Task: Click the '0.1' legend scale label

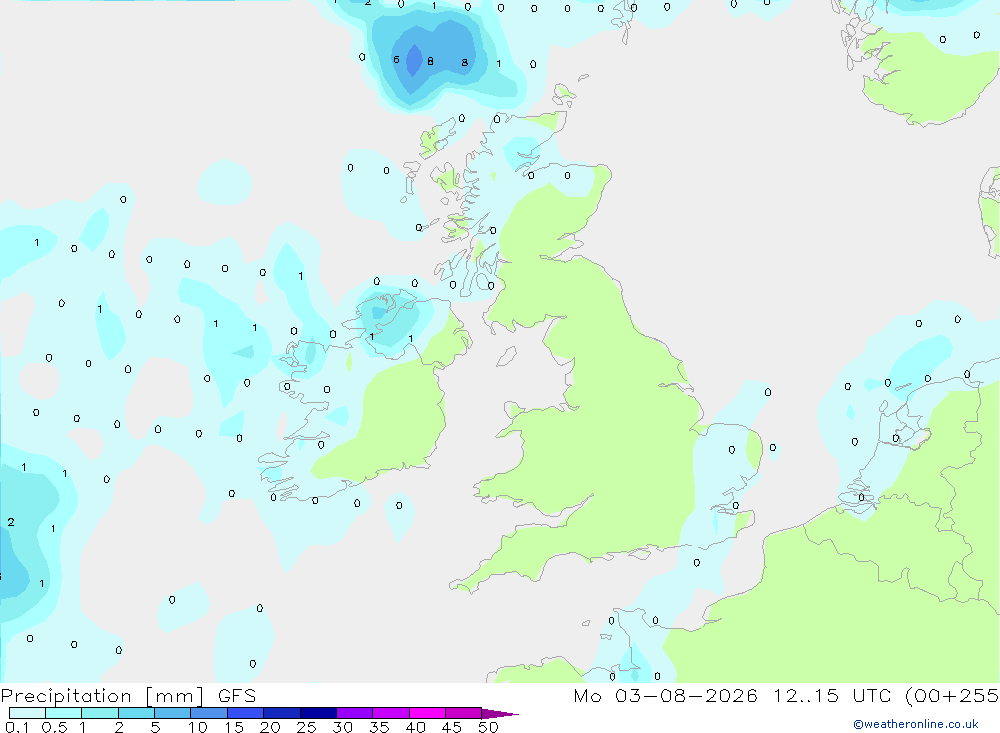Action: [x=17, y=727]
